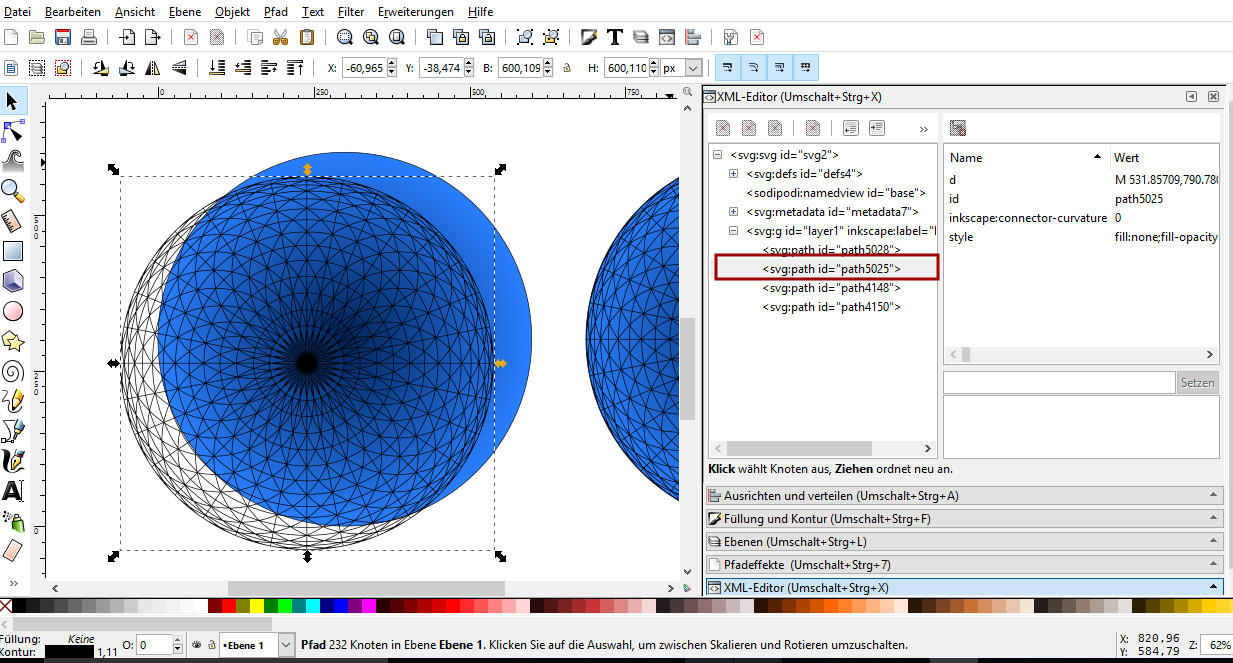
Task: Select the Zoom magnifier tool
Action: tap(13, 190)
